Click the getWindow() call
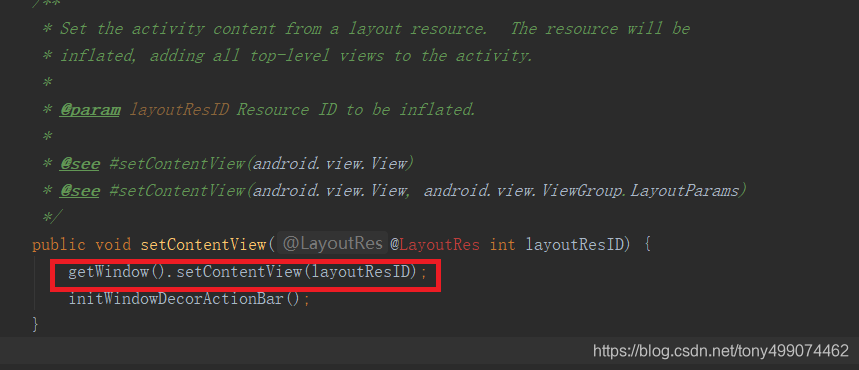Screen dimensions: 859x370 pyautogui.click(x=116, y=271)
